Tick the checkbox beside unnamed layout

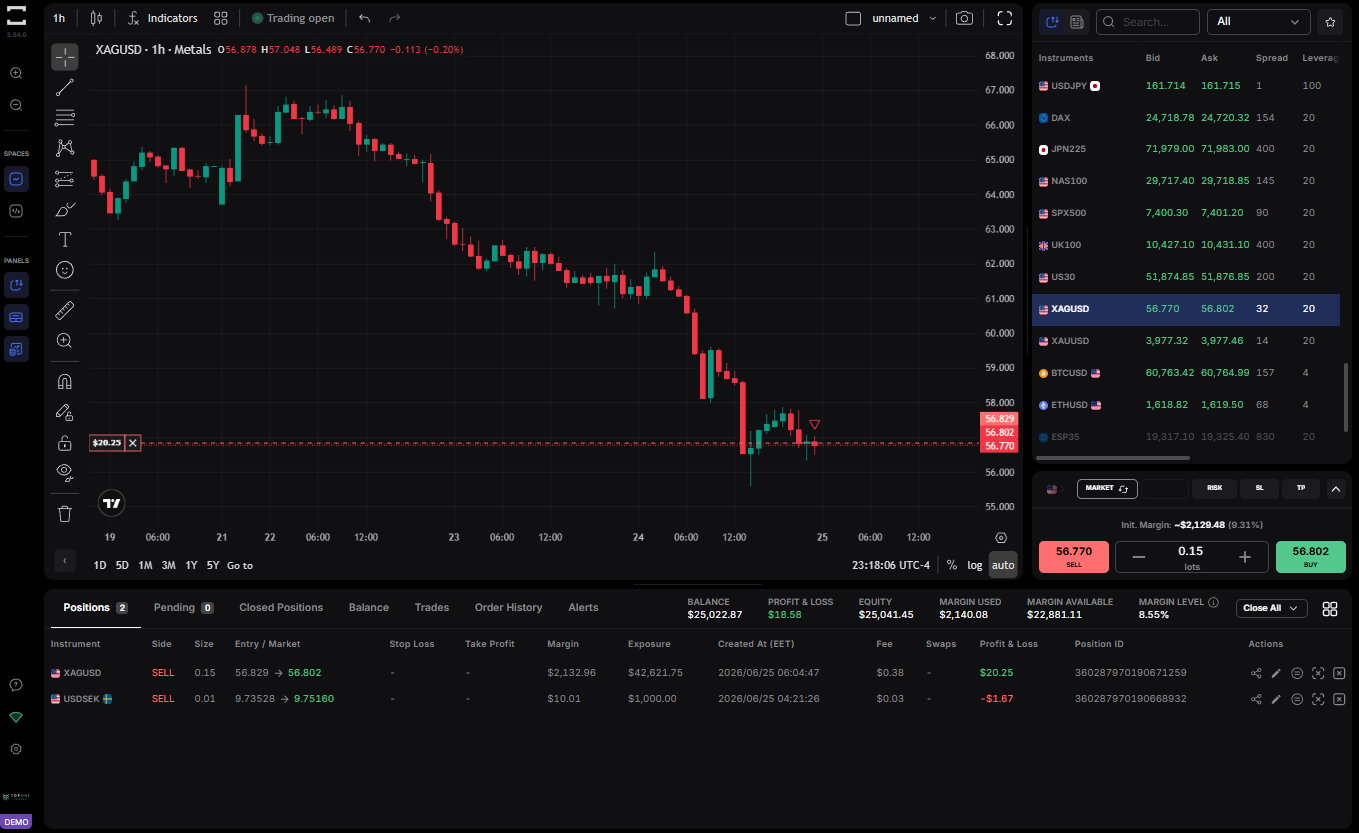(x=853, y=18)
